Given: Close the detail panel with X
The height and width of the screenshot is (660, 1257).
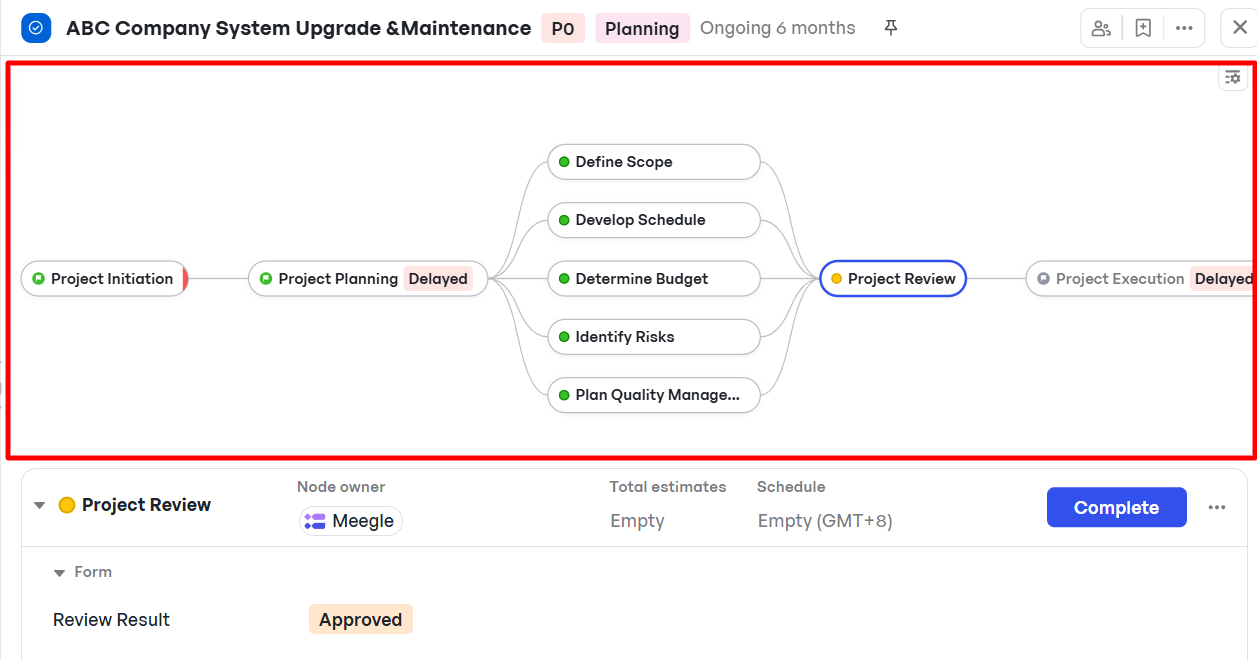Looking at the screenshot, I should (x=1239, y=28).
